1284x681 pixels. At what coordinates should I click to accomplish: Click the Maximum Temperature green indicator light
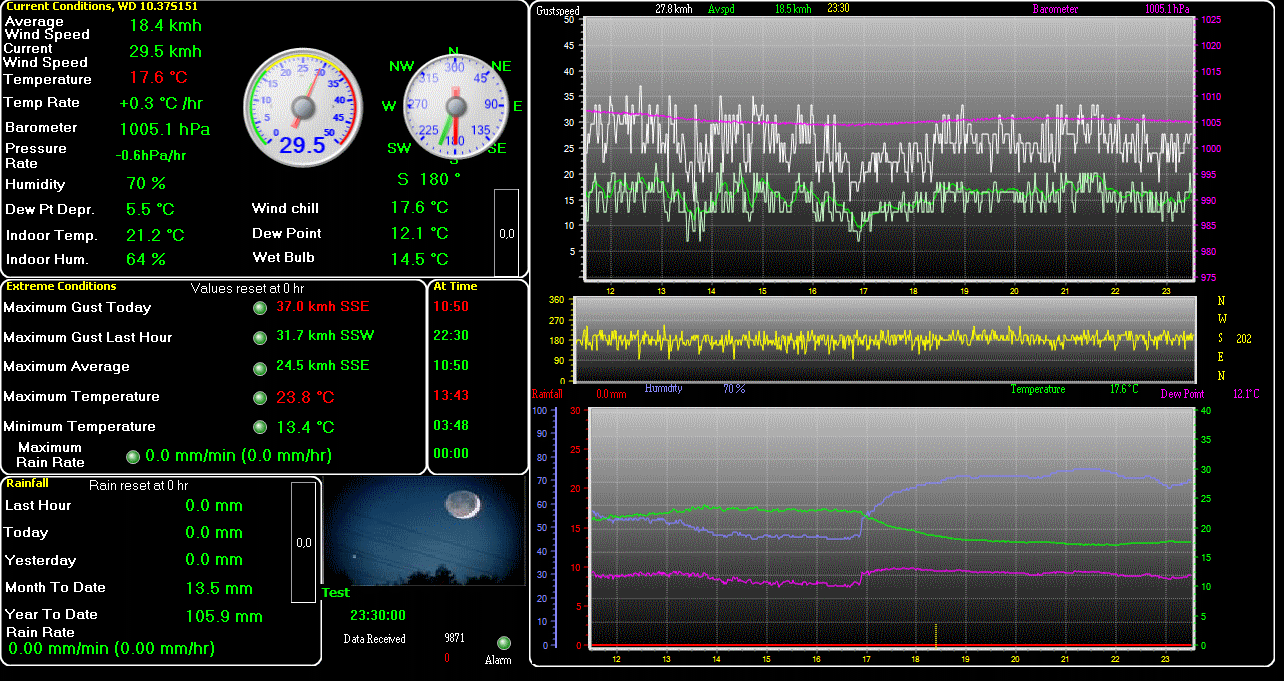[260, 397]
